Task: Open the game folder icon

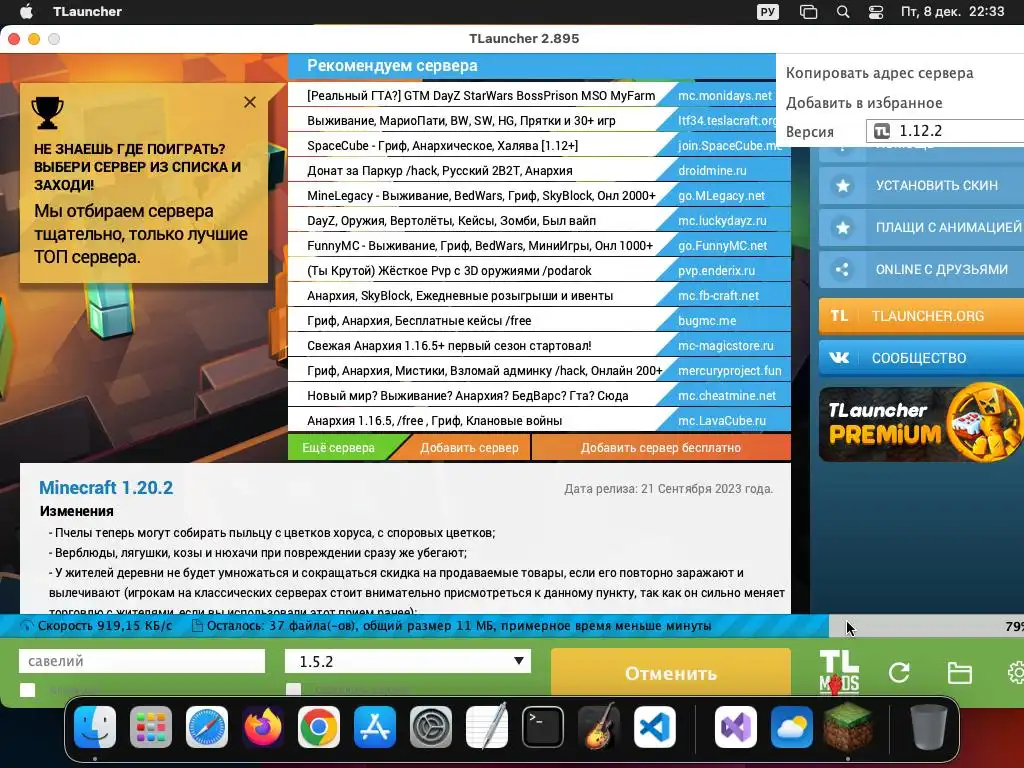Action: point(959,673)
